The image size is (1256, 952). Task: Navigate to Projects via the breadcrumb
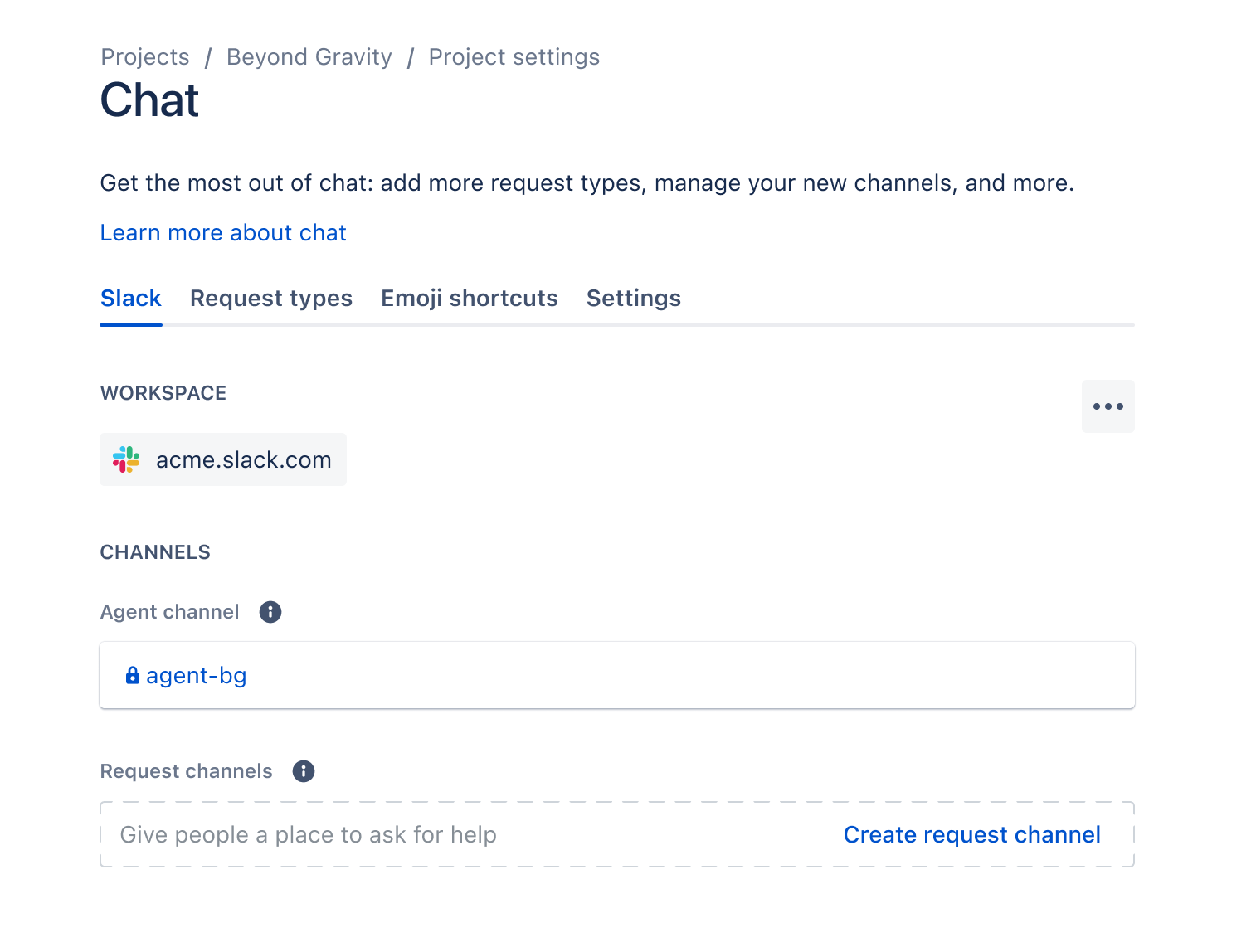tap(144, 56)
